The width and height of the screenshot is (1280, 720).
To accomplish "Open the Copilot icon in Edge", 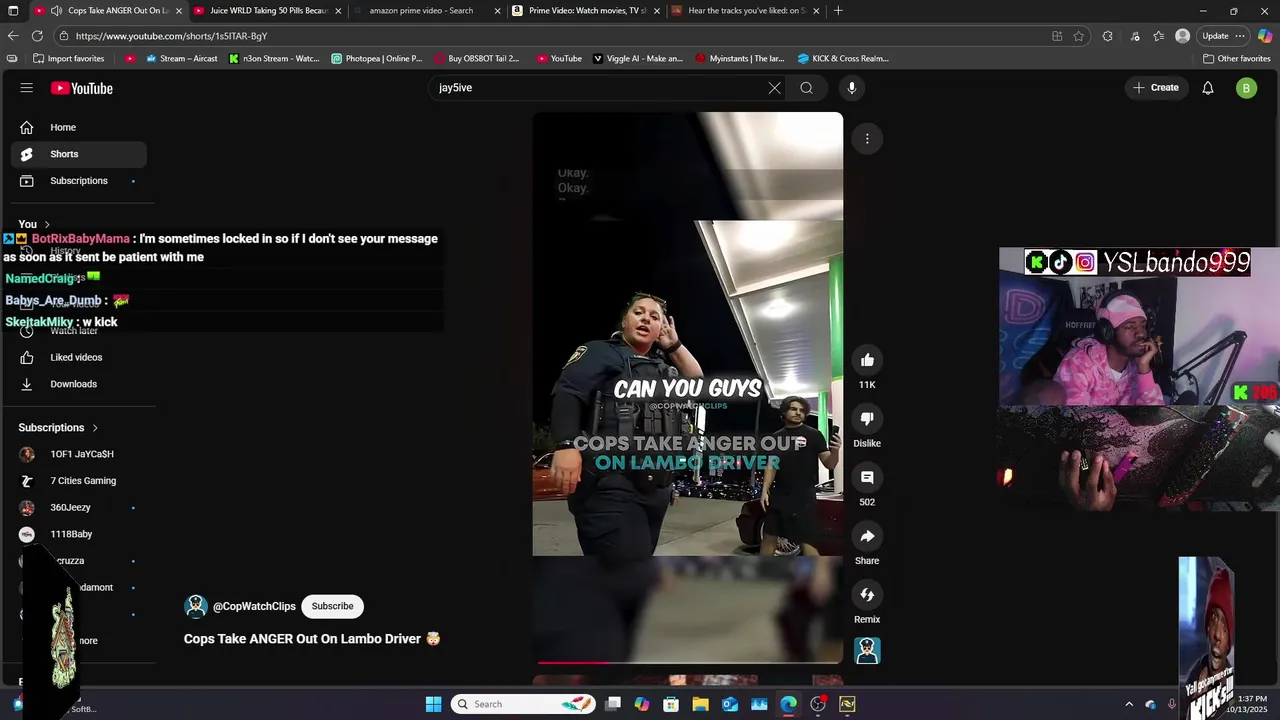I will (x=1265, y=36).
